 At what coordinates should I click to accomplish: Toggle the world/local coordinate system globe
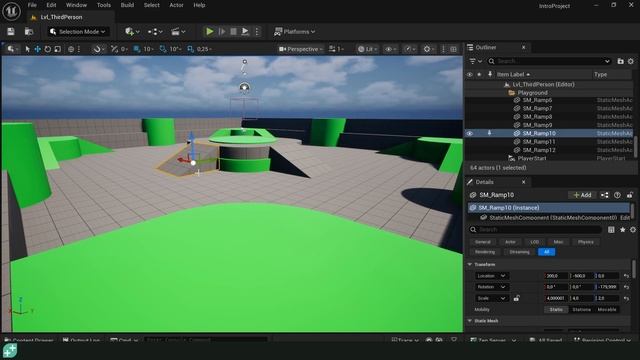pos(71,49)
